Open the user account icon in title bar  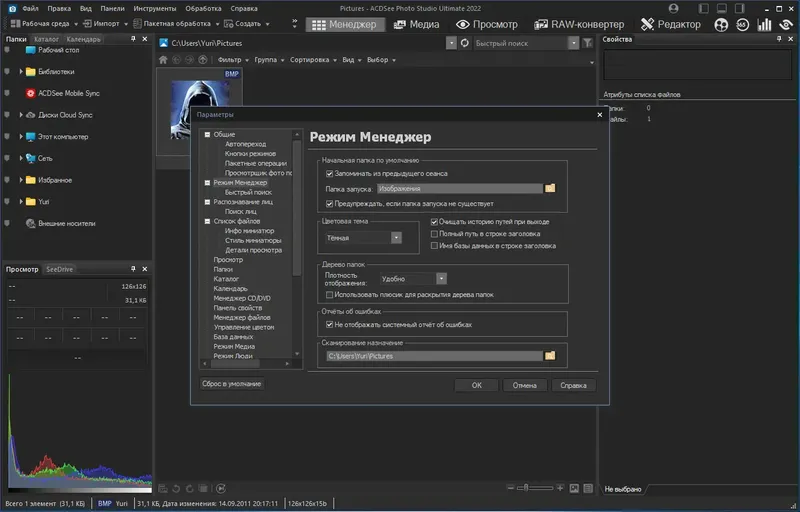click(x=673, y=8)
